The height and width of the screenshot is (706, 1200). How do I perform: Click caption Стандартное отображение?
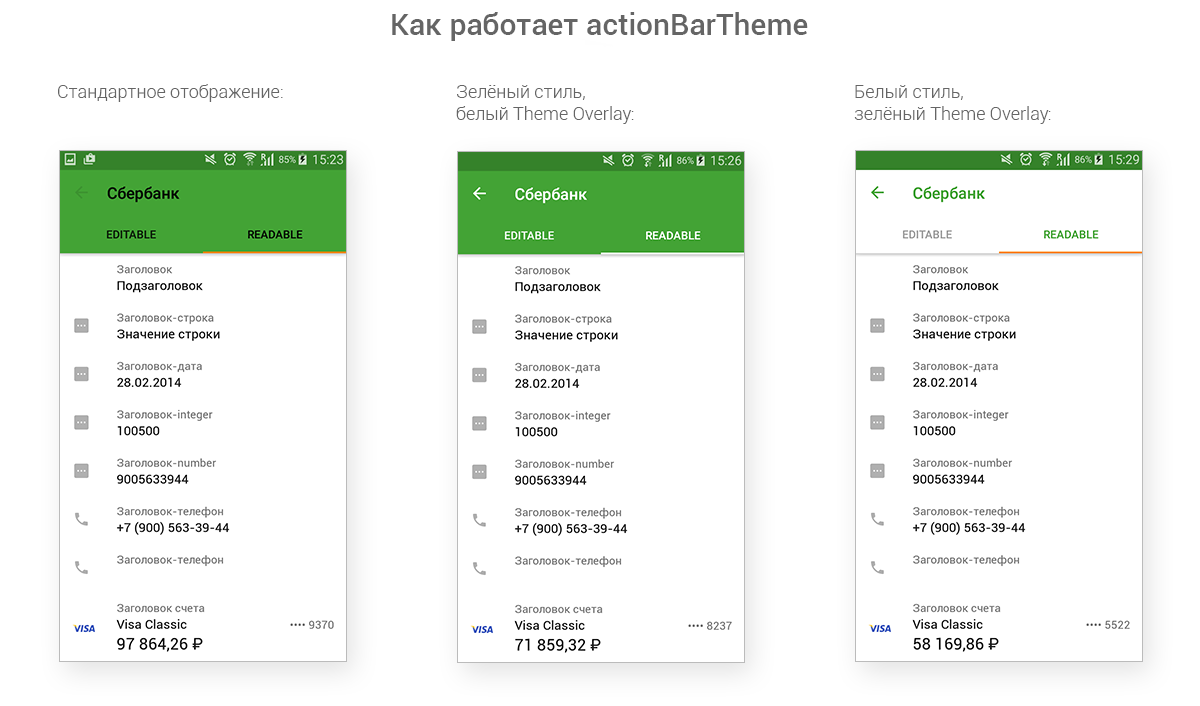coord(171,92)
